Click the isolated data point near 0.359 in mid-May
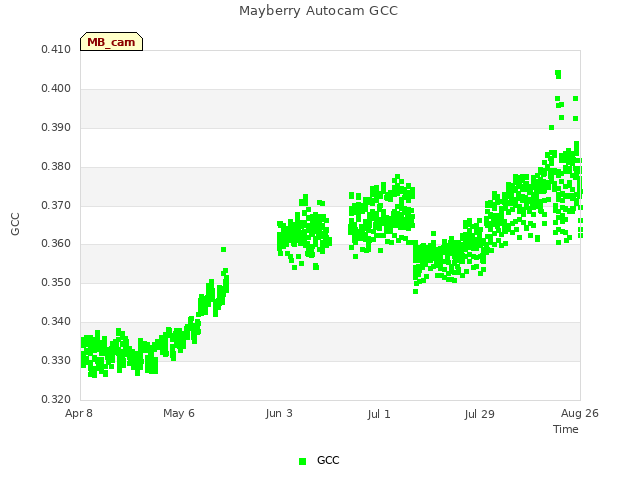This screenshot has height=480, width=640. [x=223, y=249]
